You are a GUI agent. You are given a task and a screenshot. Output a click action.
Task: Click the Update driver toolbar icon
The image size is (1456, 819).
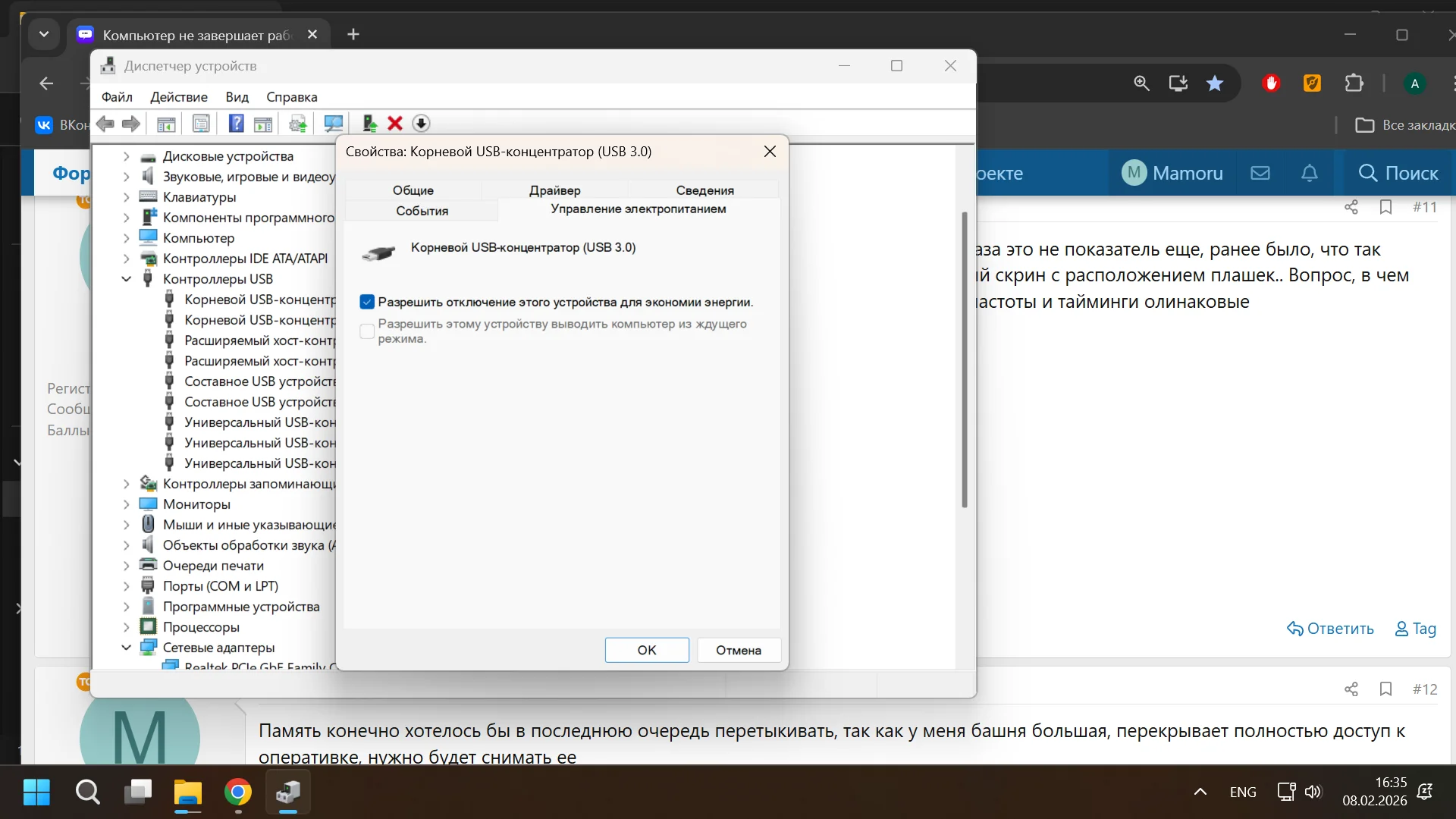coord(369,124)
